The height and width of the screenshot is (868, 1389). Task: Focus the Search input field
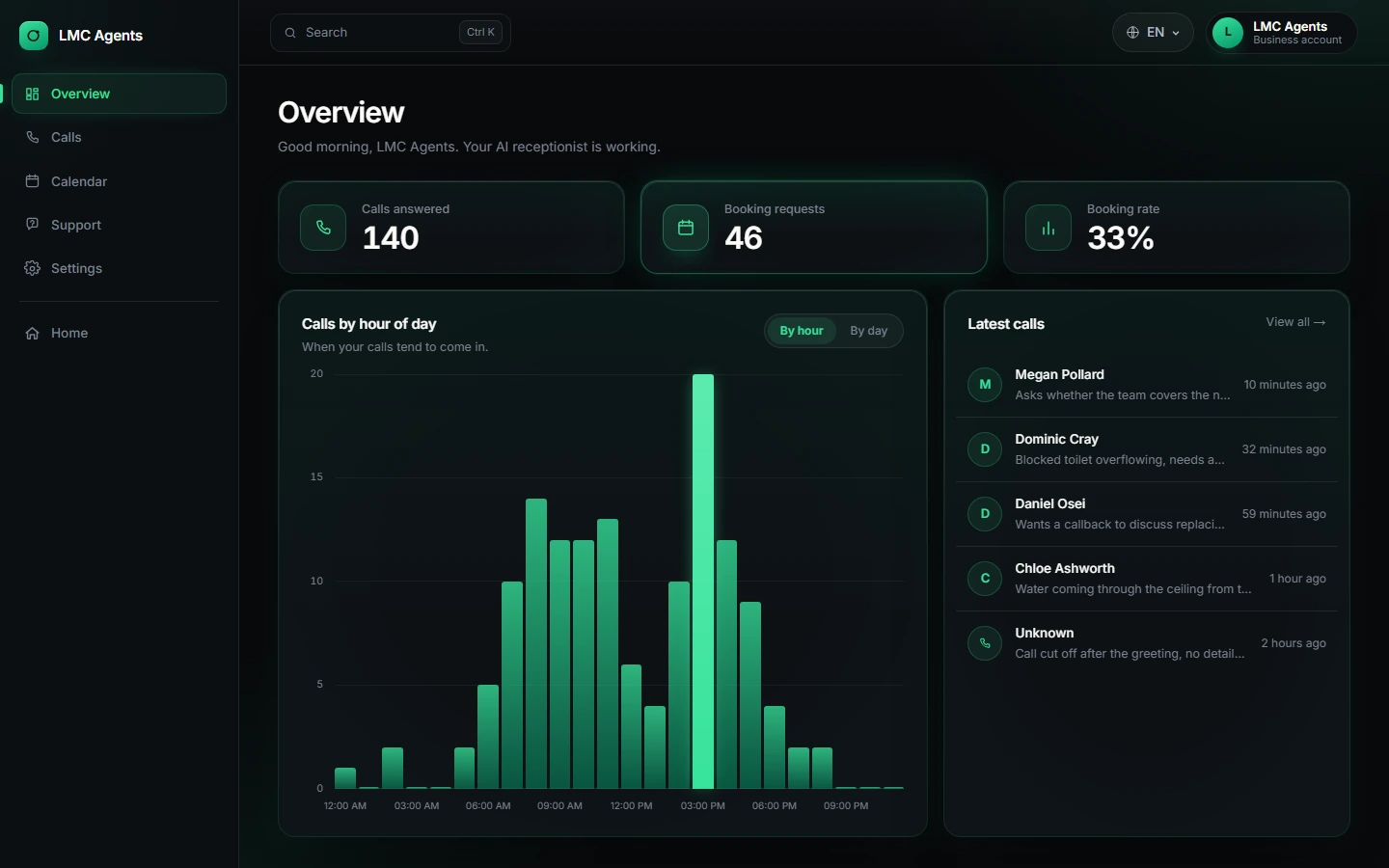391,33
